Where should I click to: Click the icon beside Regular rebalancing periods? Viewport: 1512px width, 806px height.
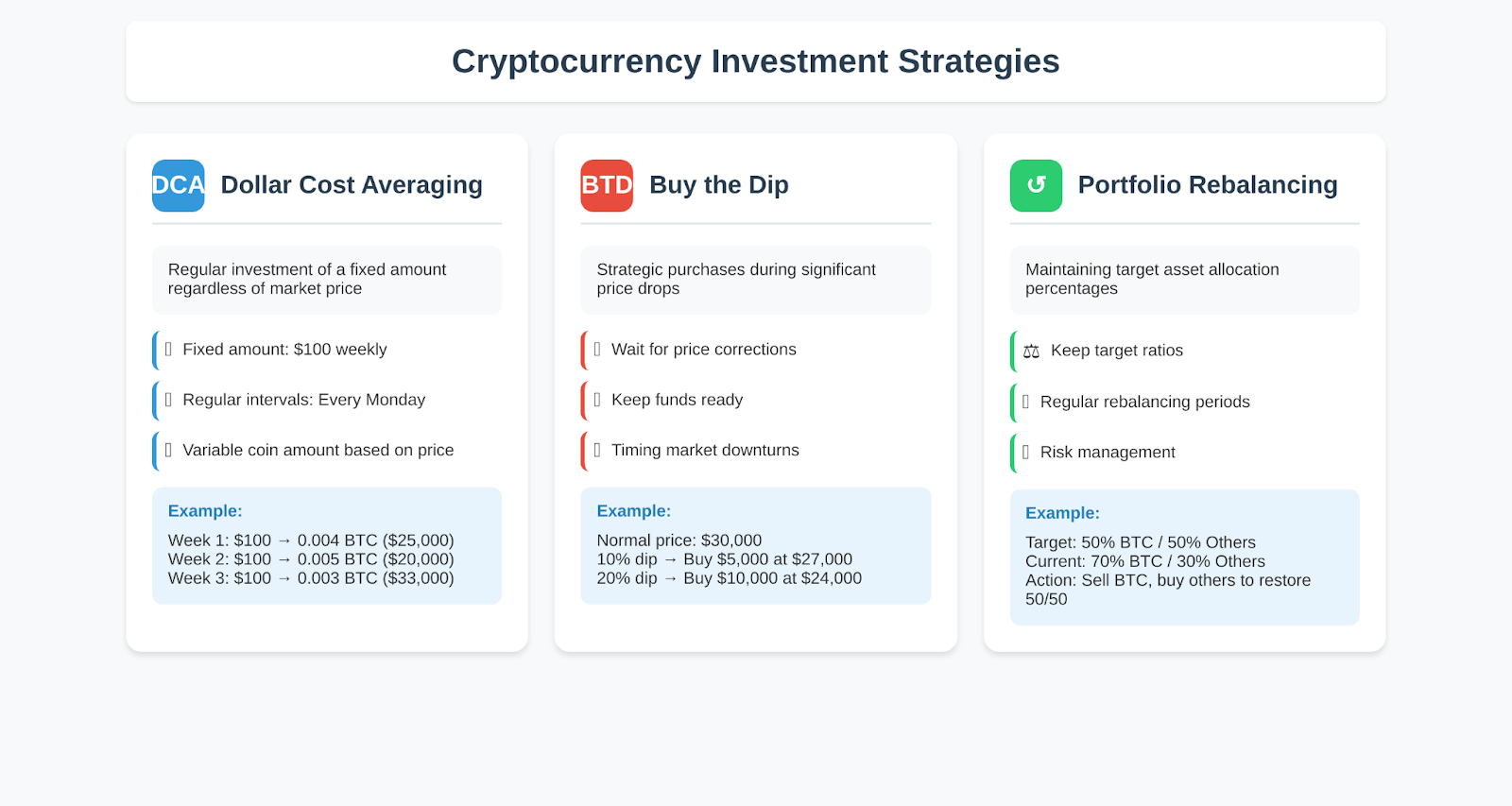tap(1025, 402)
